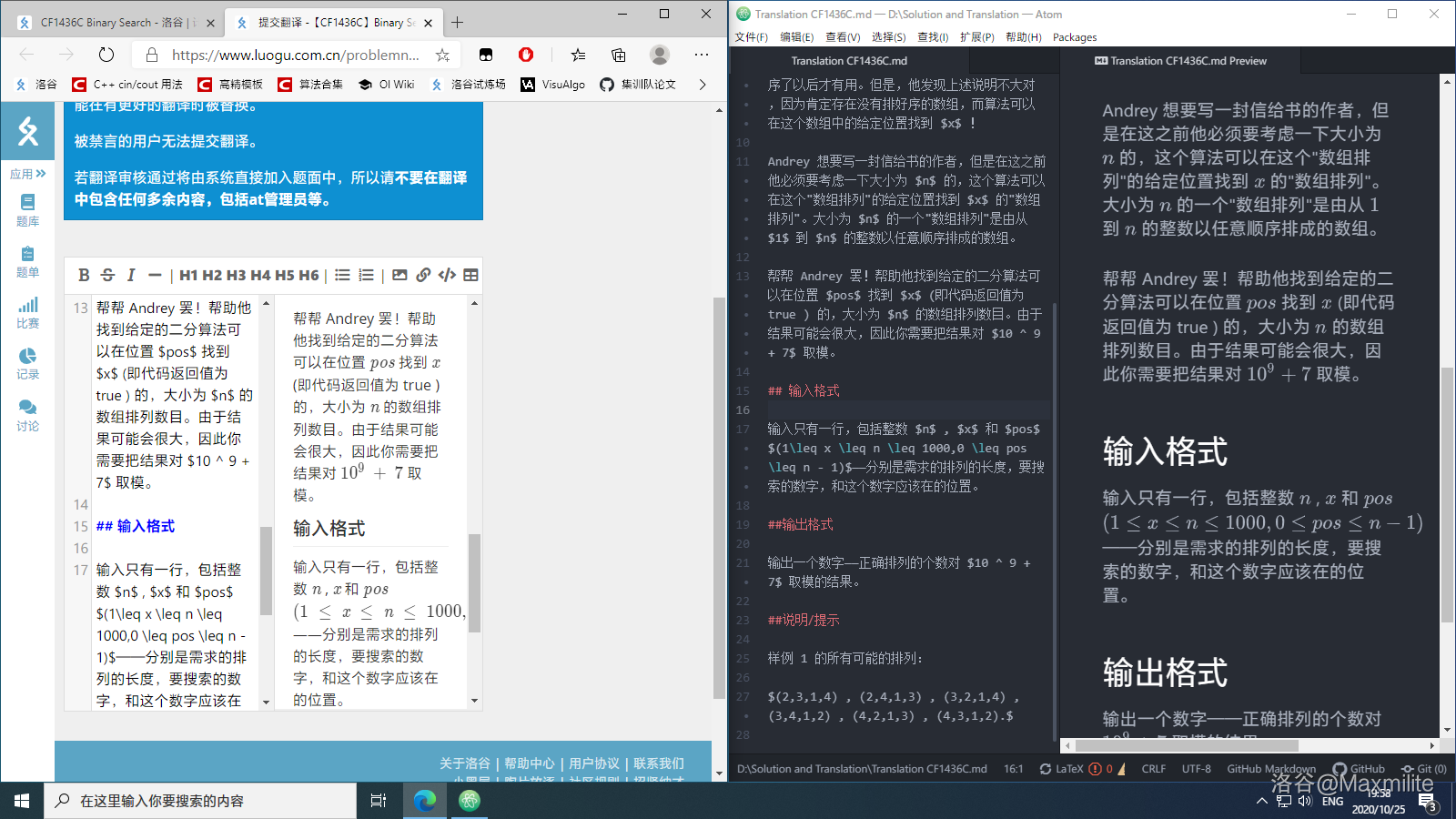Select Translation CF1436C.md editor tab
The width and height of the screenshot is (1456, 819).
(848, 61)
